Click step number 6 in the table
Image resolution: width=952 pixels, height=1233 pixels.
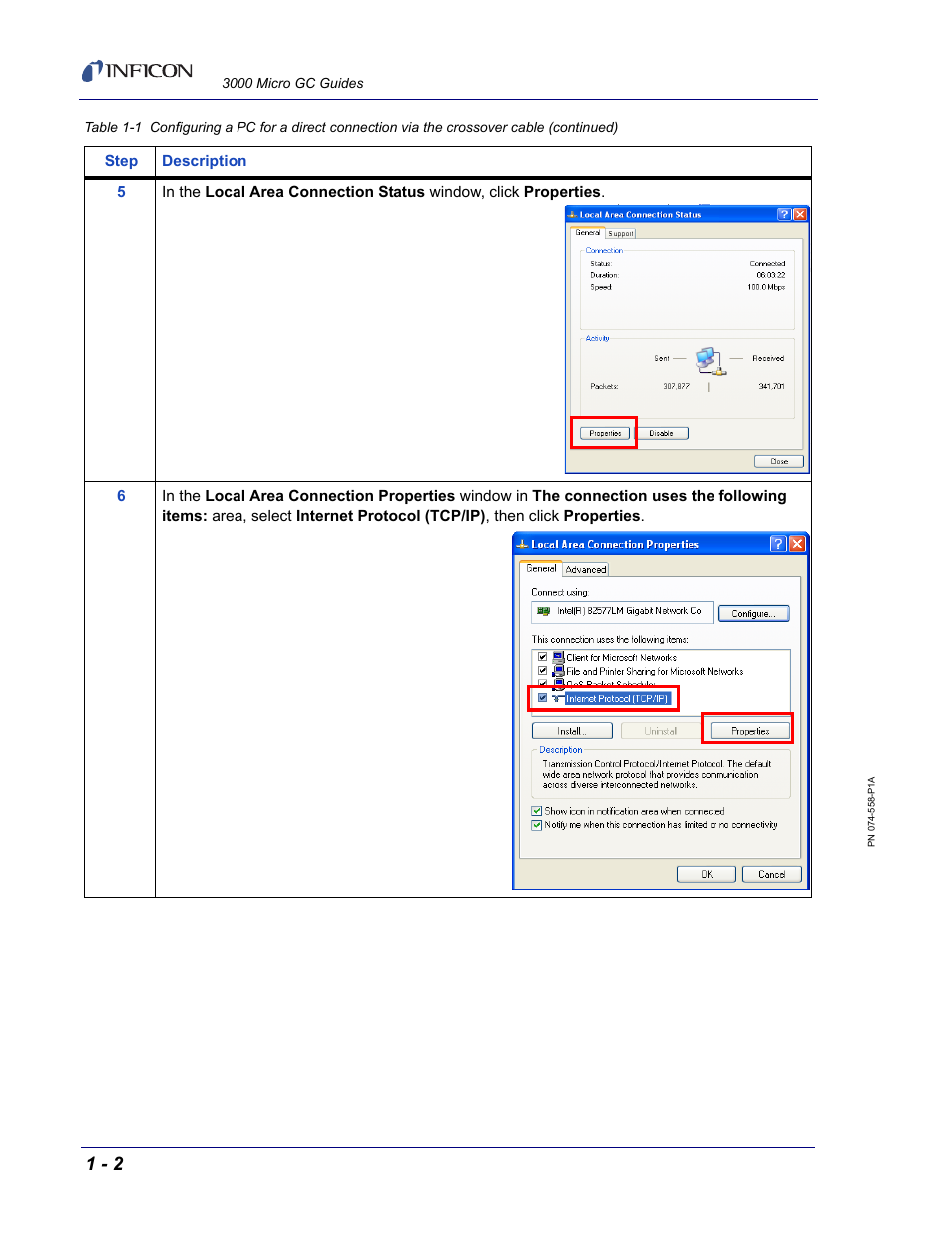tap(122, 496)
